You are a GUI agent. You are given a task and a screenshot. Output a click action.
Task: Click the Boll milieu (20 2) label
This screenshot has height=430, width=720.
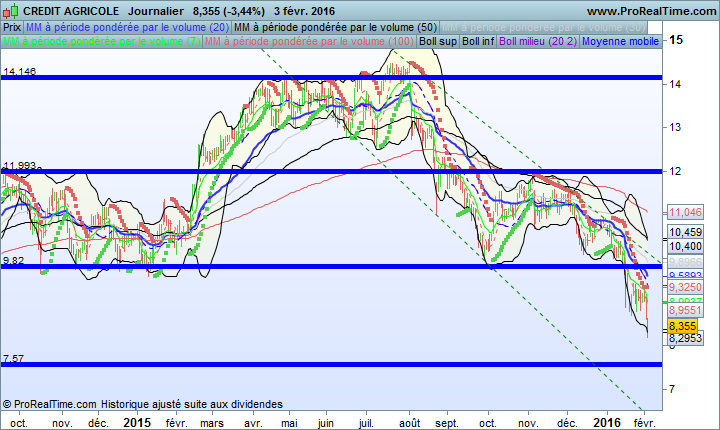pos(538,41)
